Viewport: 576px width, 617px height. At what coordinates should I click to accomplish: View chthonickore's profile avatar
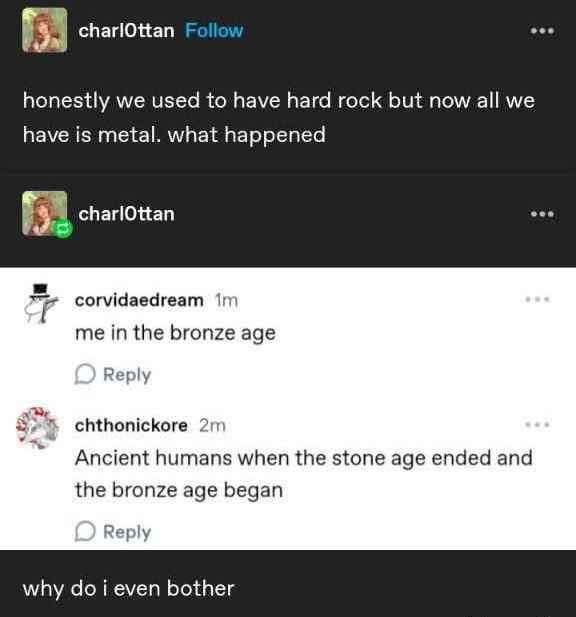pos(37,428)
